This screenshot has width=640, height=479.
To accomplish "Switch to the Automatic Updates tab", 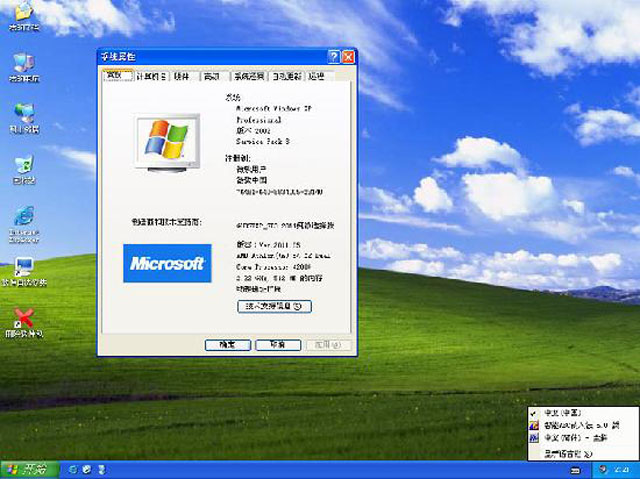I will click(x=287, y=76).
